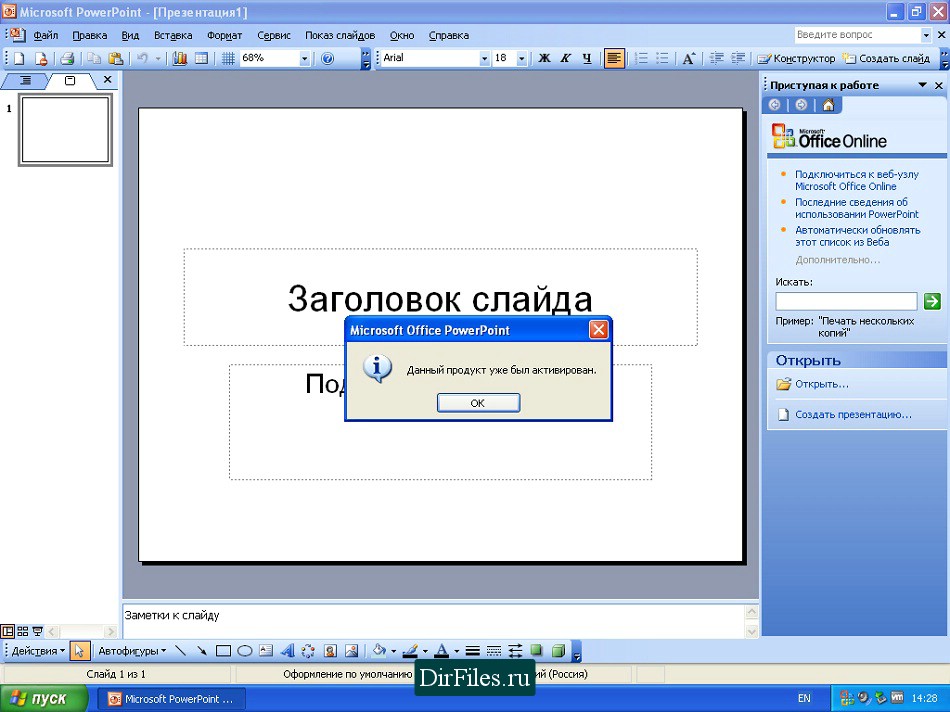Open the Вставка menu
Image resolution: width=950 pixels, height=712 pixels.
173,35
